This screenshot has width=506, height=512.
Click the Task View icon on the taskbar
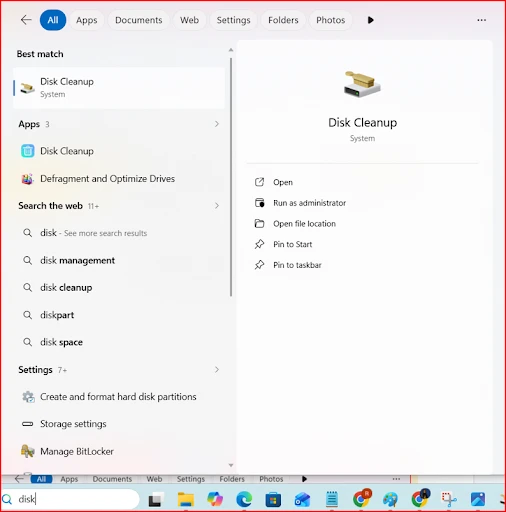[x=155, y=499]
